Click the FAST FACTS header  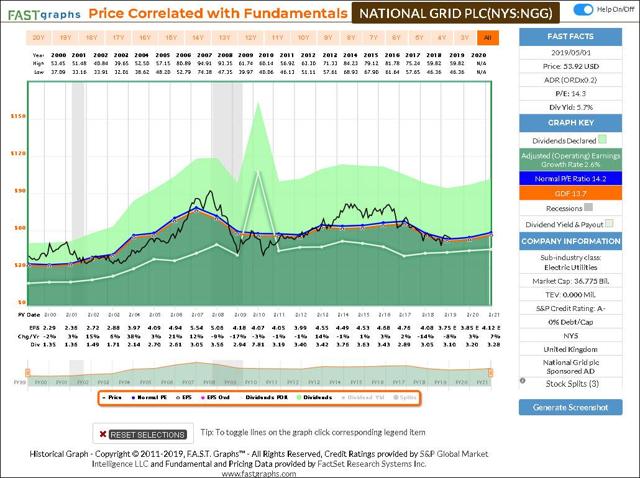coord(570,36)
